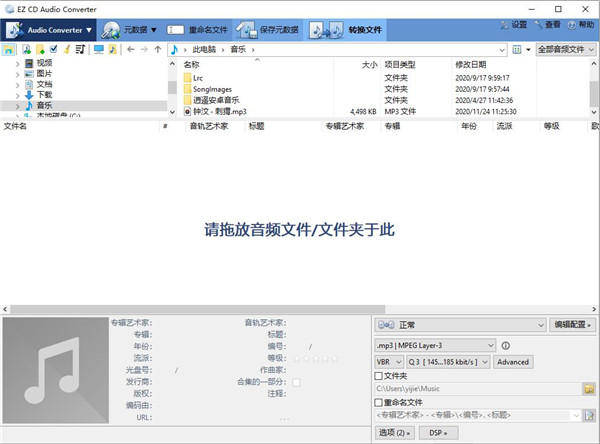Open the .mp3 MPEG Layer-3 format dropdown

[434, 346]
